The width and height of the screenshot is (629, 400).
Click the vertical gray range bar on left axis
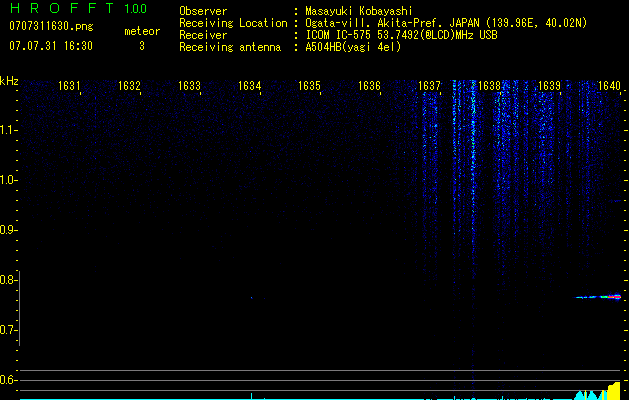pos(20,308)
